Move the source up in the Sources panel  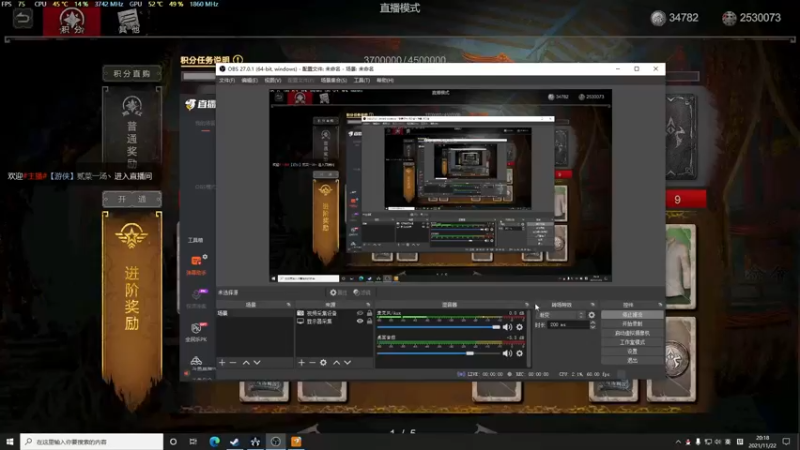(x=336, y=362)
